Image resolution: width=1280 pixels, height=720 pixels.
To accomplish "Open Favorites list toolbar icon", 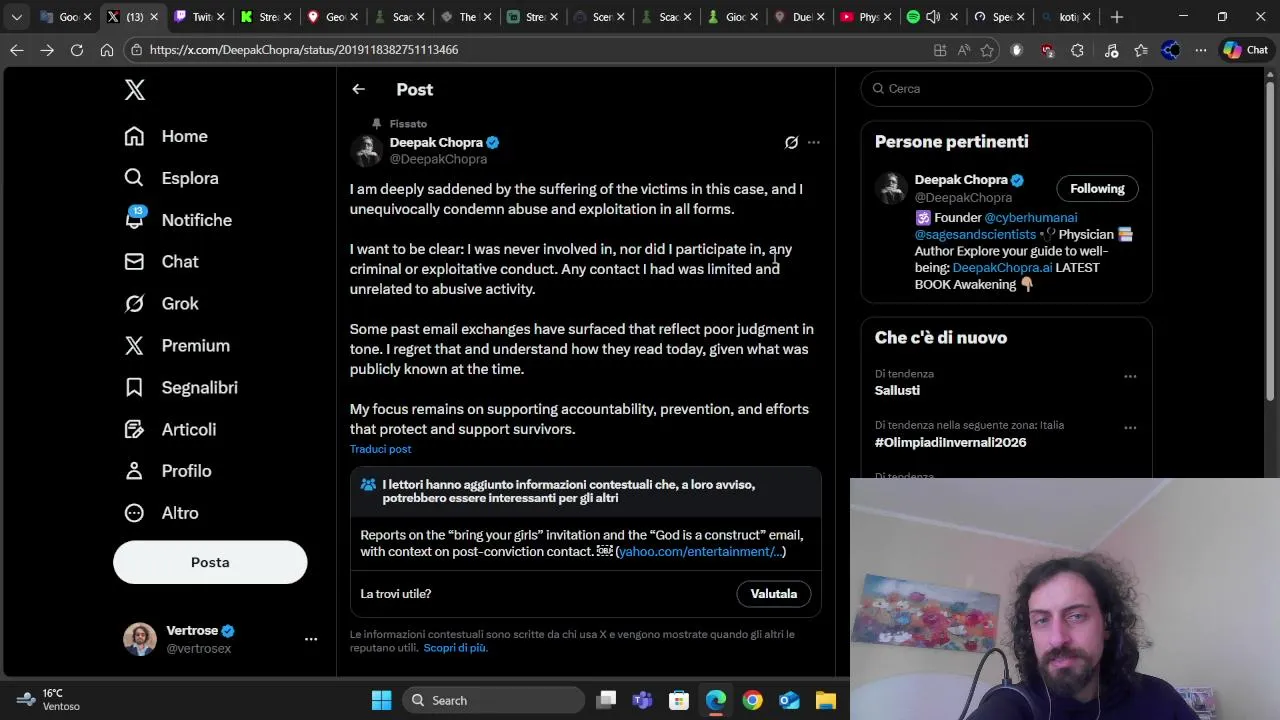I will click(1141, 50).
